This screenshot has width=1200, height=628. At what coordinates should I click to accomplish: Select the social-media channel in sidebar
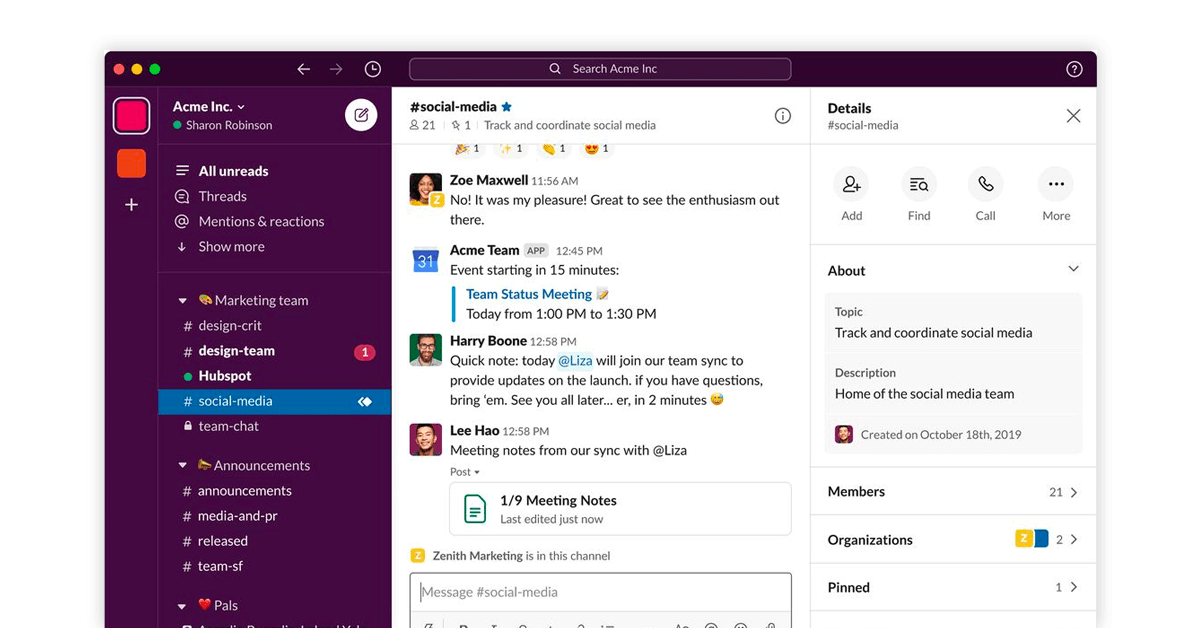(274, 401)
